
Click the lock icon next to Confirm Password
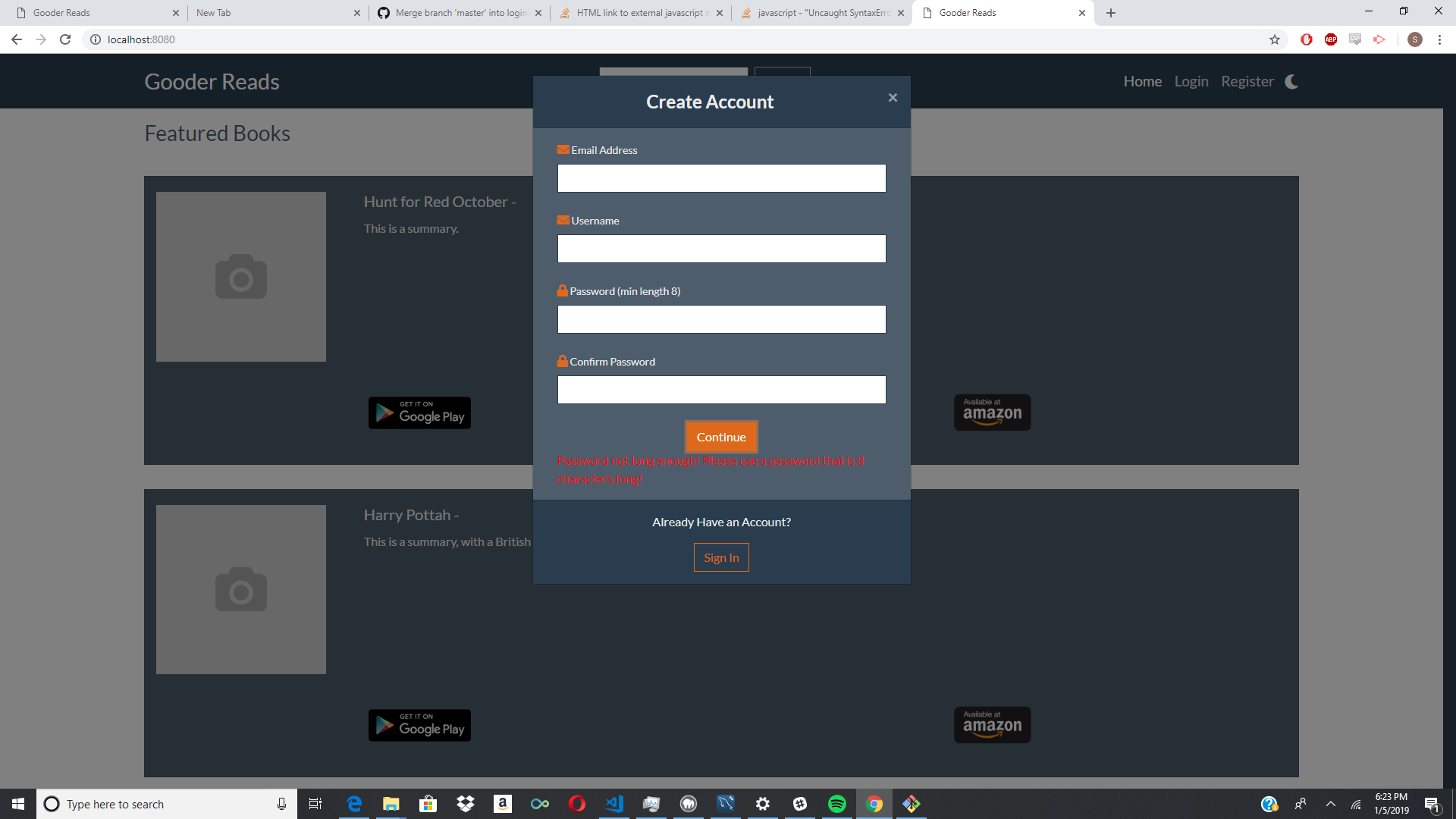(x=563, y=361)
